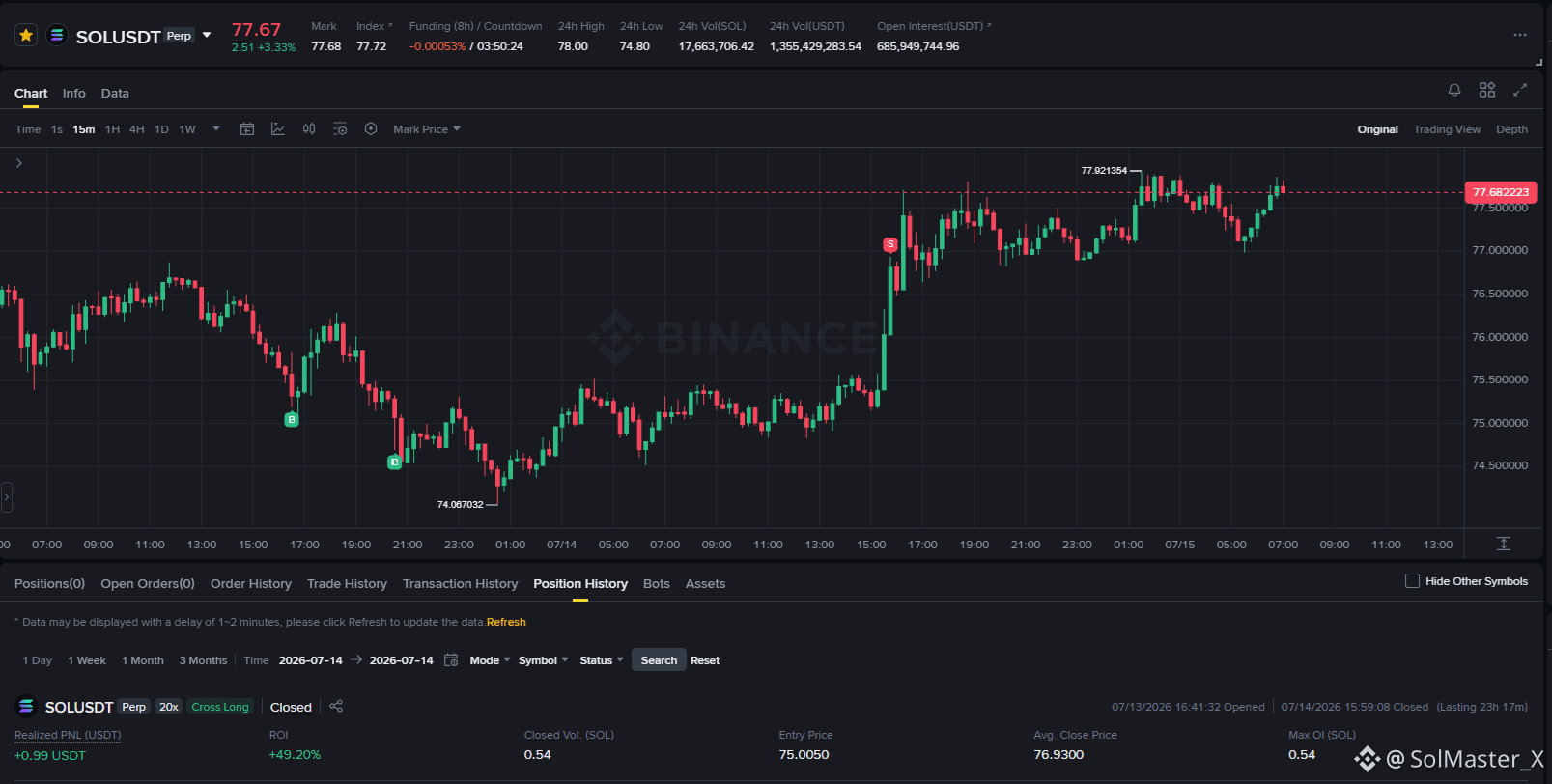Open the three-dot more options menu
The width and height of the screenshot is (1552, 784).
(x=1520, y=35)
